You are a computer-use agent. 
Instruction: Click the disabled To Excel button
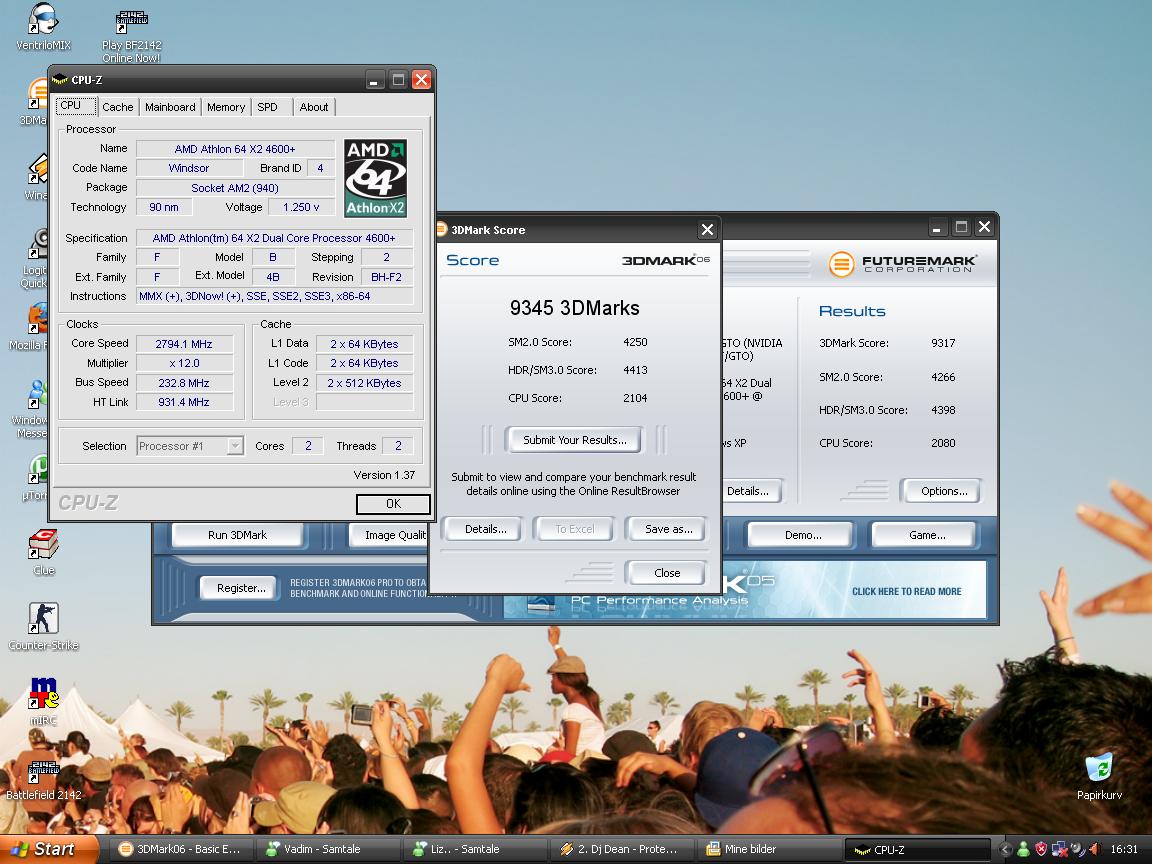click(x=575, y=529)
